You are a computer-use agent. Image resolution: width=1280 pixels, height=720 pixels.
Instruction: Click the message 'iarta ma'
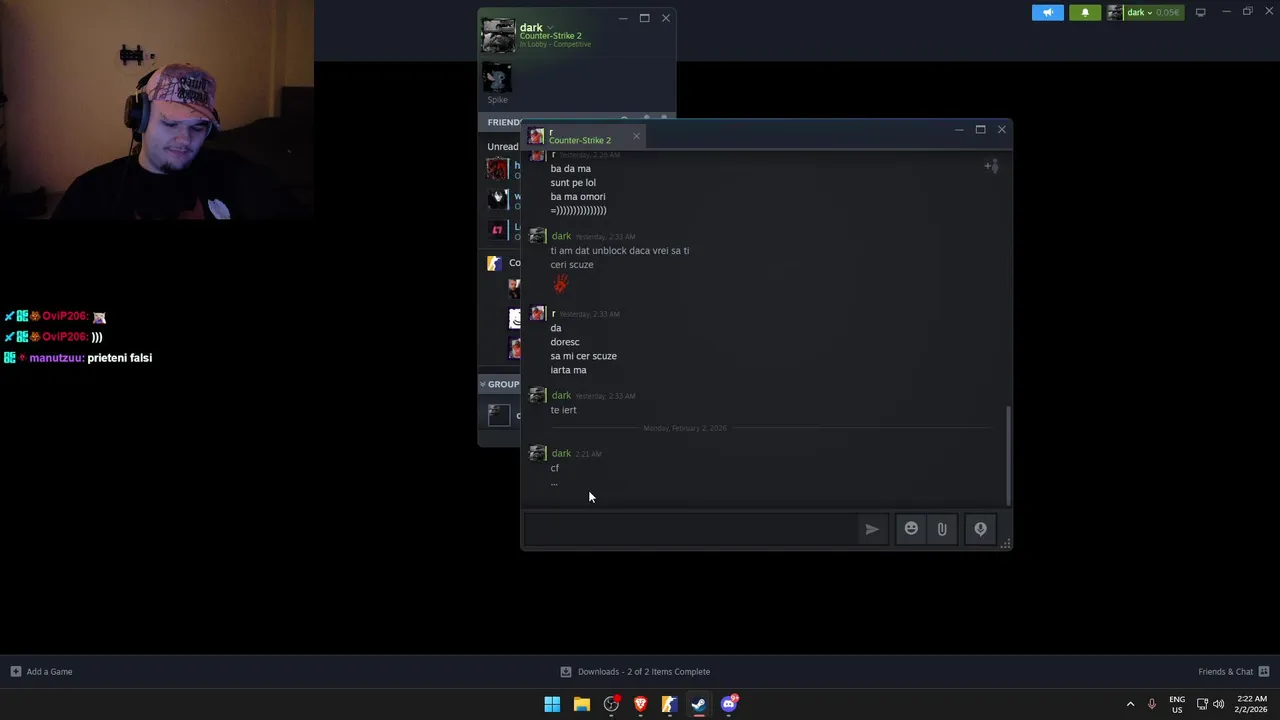568,370
